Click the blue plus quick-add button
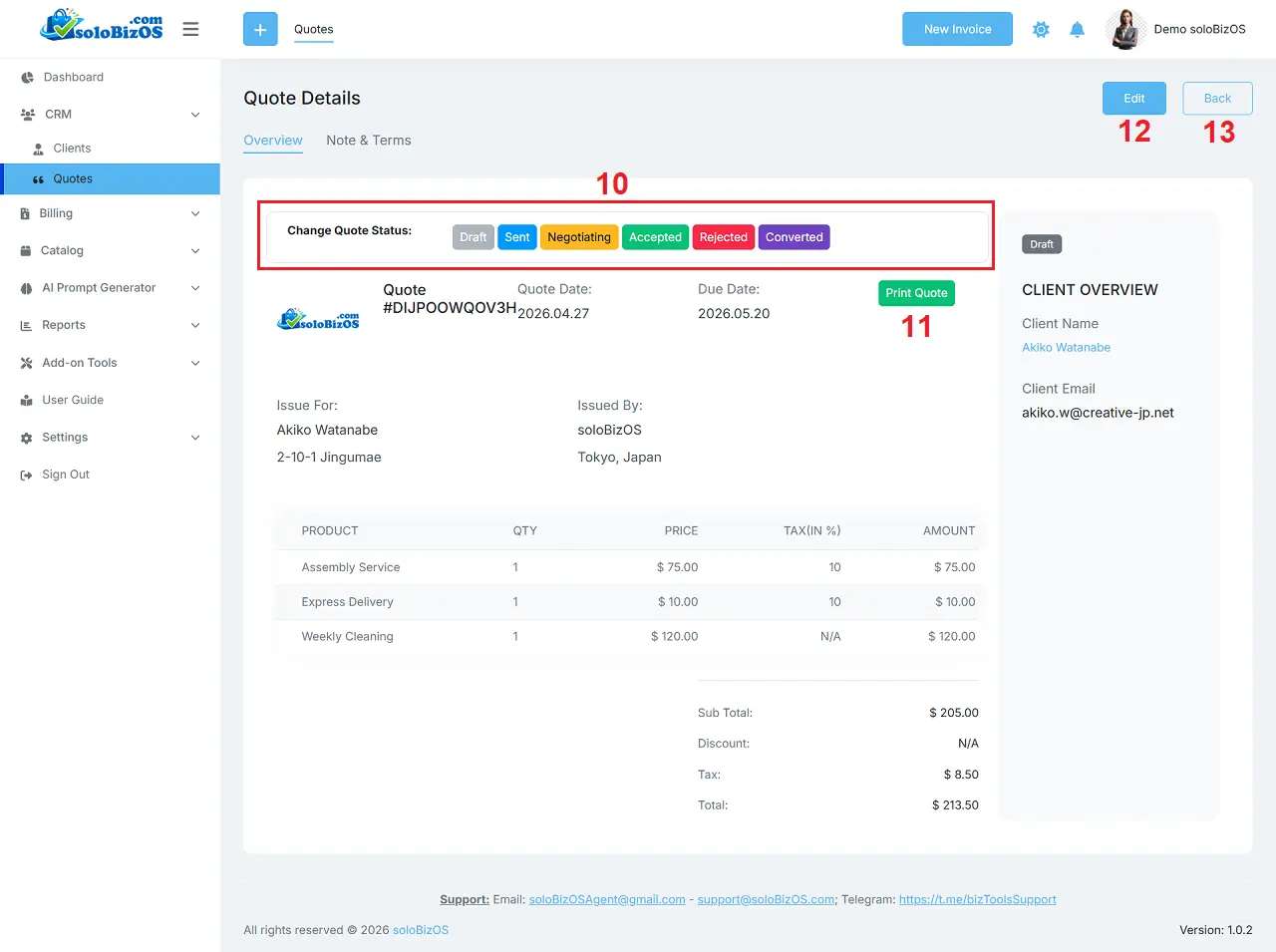Viewport: 1276px width, 952px height. (260, 29)
